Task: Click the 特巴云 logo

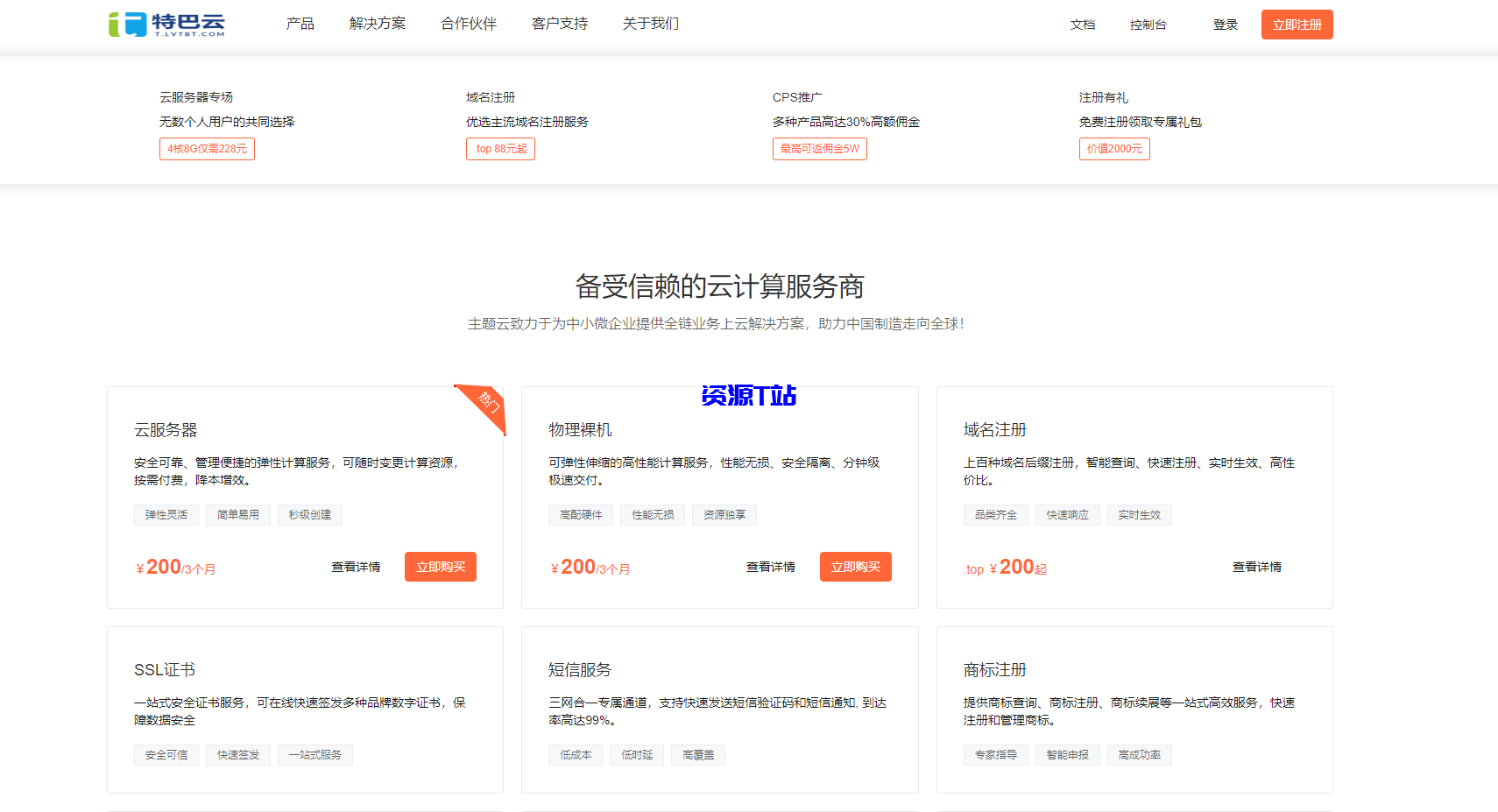Action: pos(165,24)
